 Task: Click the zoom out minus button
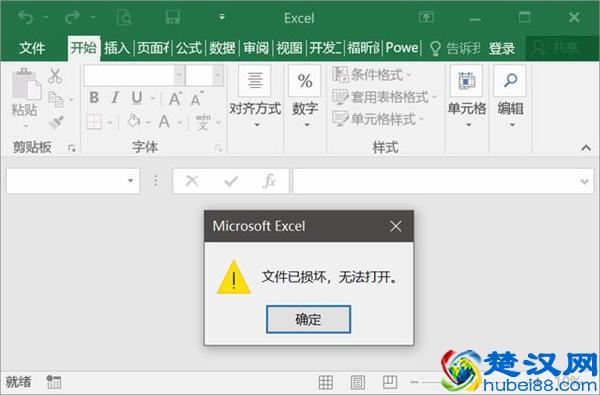point(414,382)
